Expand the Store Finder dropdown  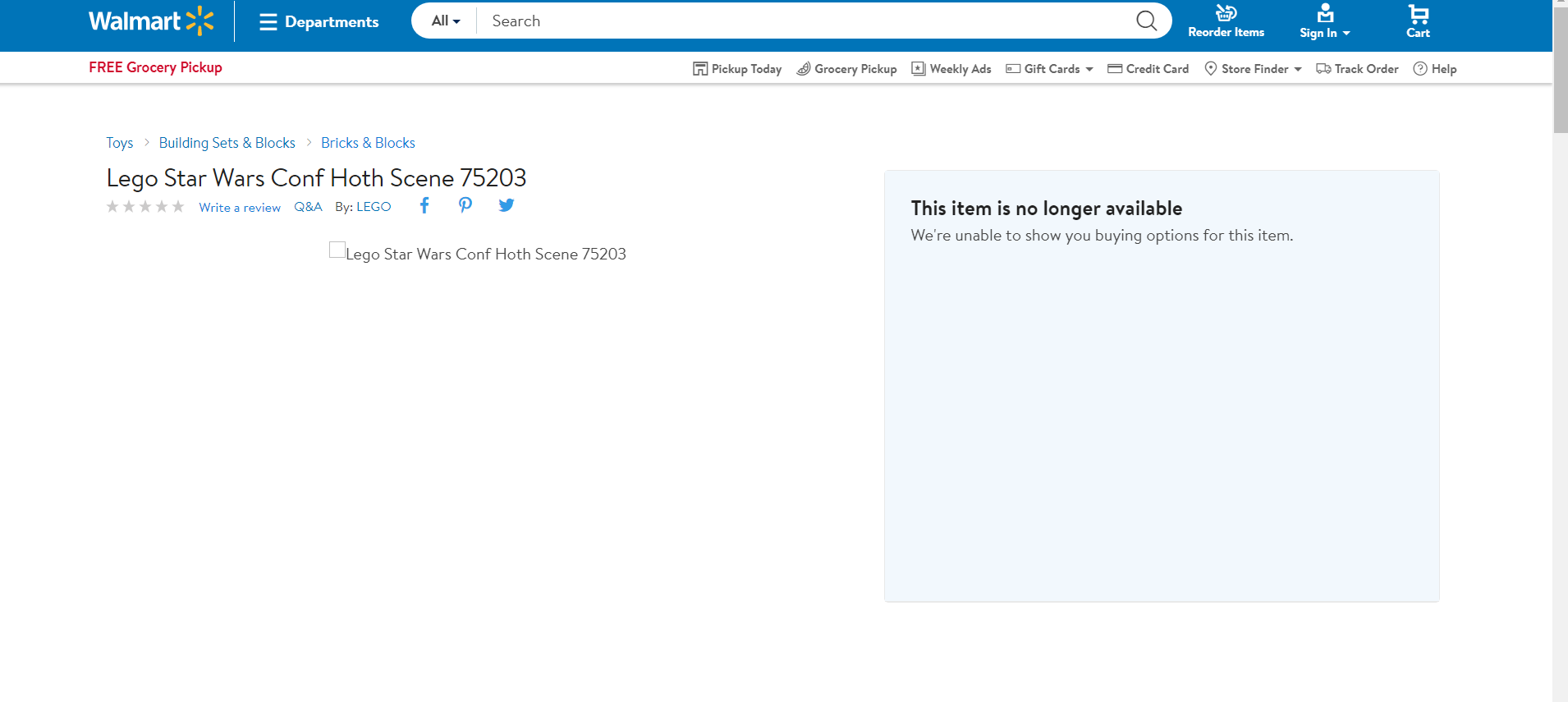(1253, 69)
